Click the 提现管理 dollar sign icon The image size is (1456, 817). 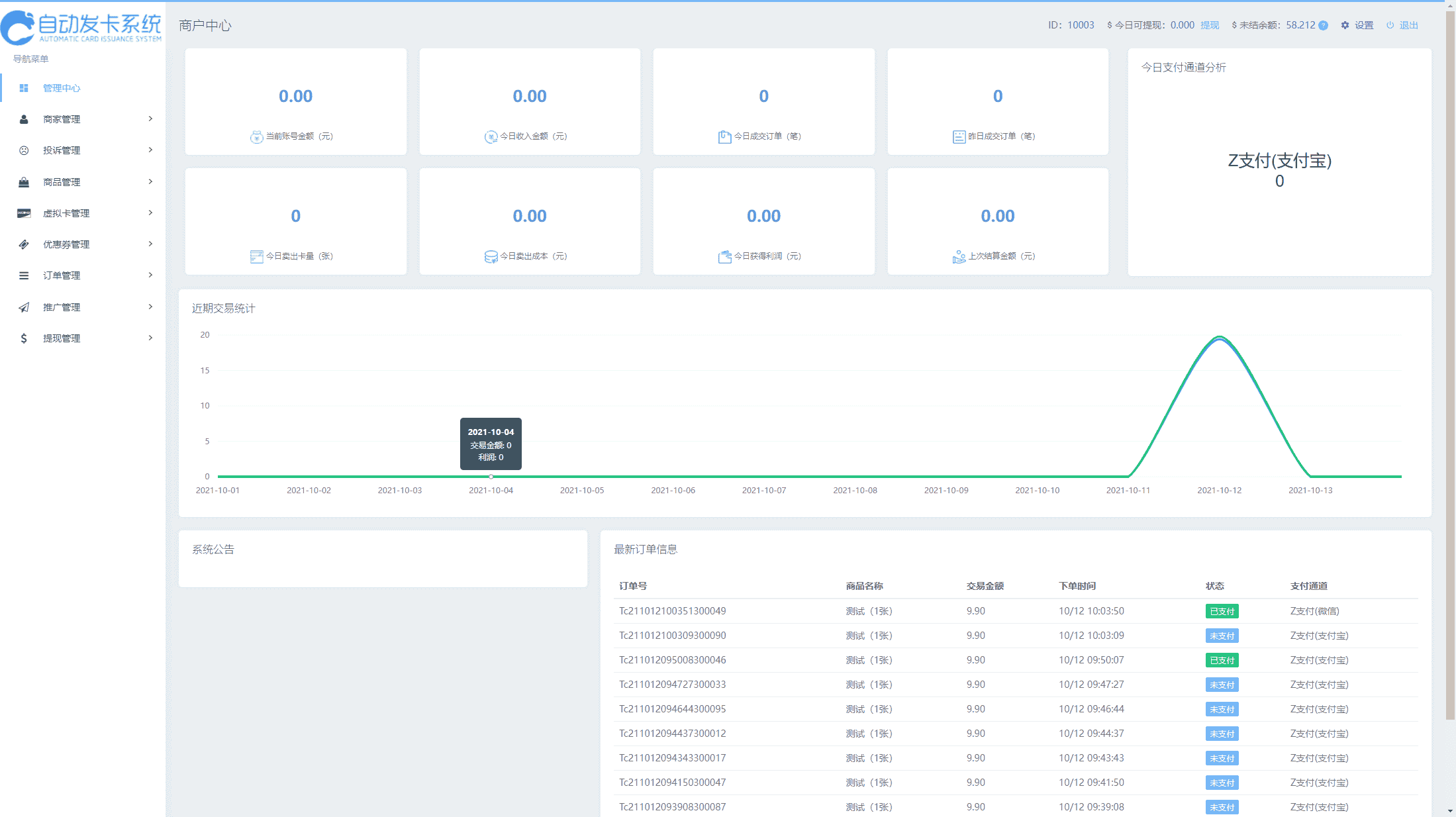click(x=24, y=338)
